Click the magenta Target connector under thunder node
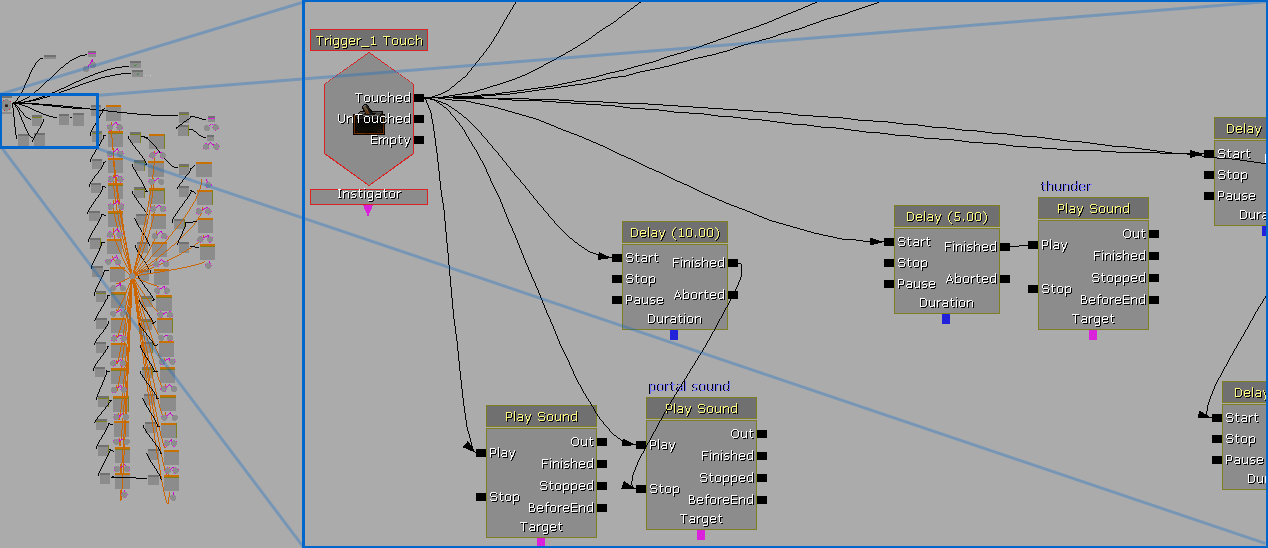Viewport: 1268px width, 548px height. pos(1093,335)
